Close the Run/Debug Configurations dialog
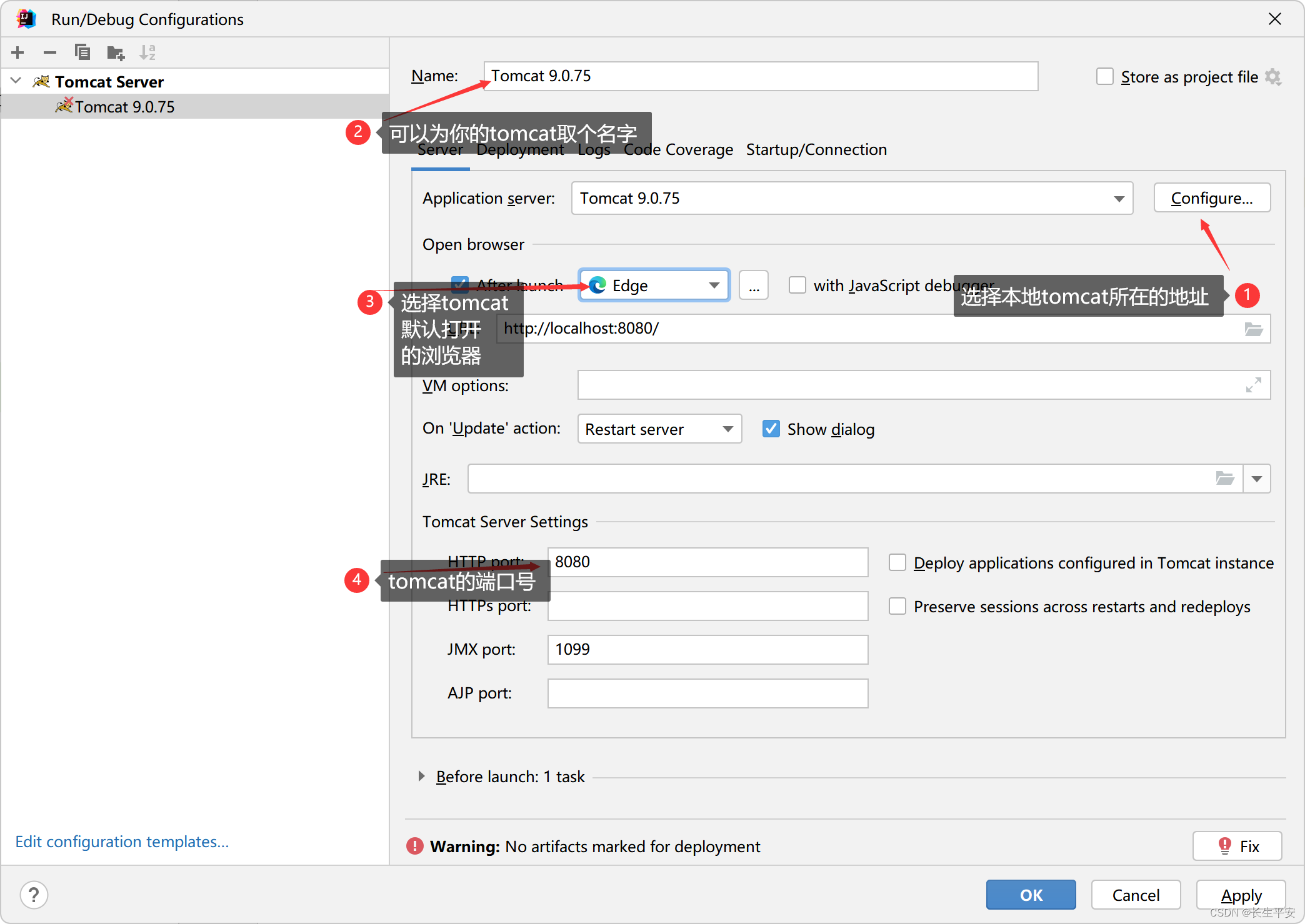This screenshot has height=924, width=1305. 1275,19
